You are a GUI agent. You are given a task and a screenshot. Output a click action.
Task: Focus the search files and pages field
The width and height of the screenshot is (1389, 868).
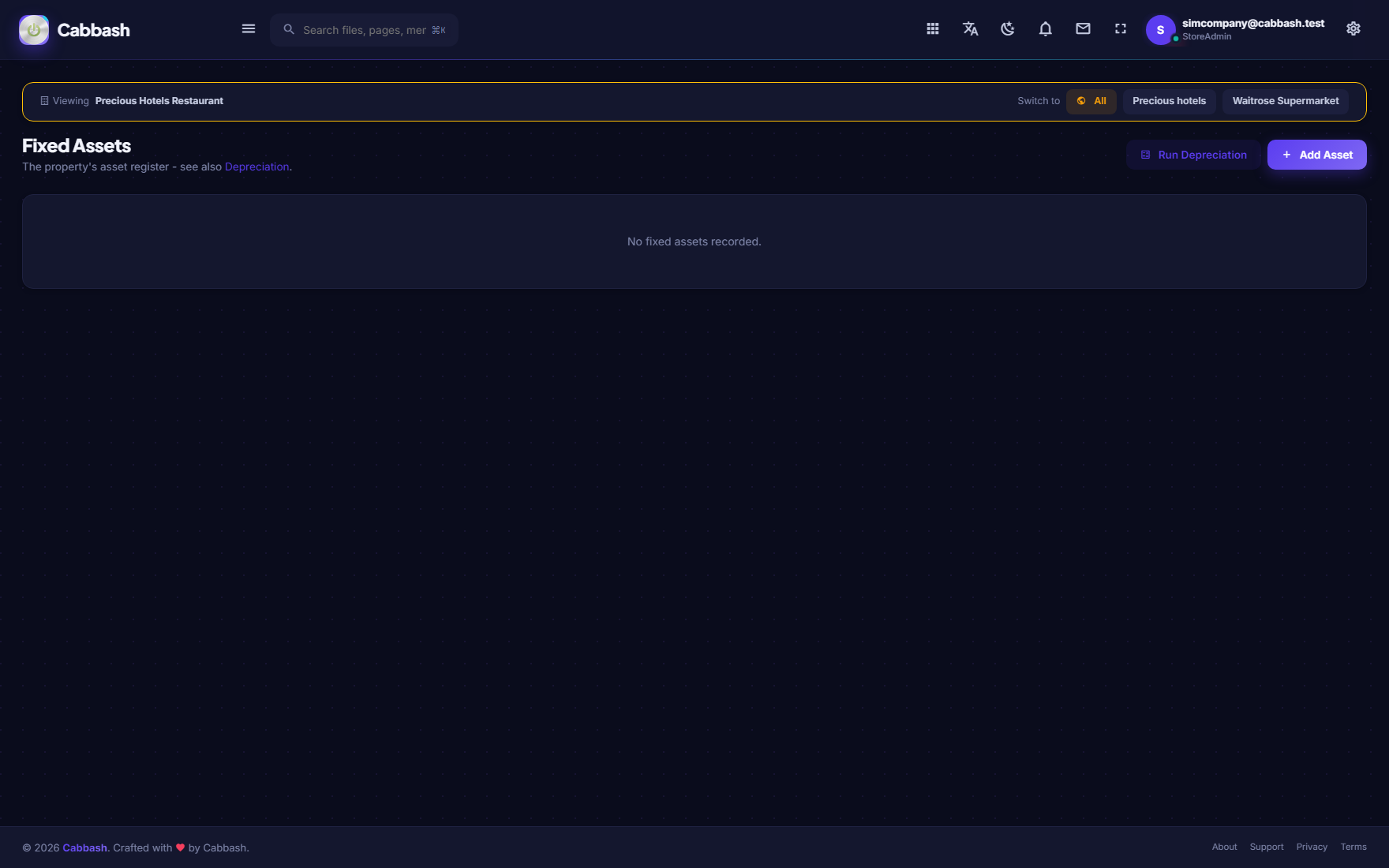365,30
